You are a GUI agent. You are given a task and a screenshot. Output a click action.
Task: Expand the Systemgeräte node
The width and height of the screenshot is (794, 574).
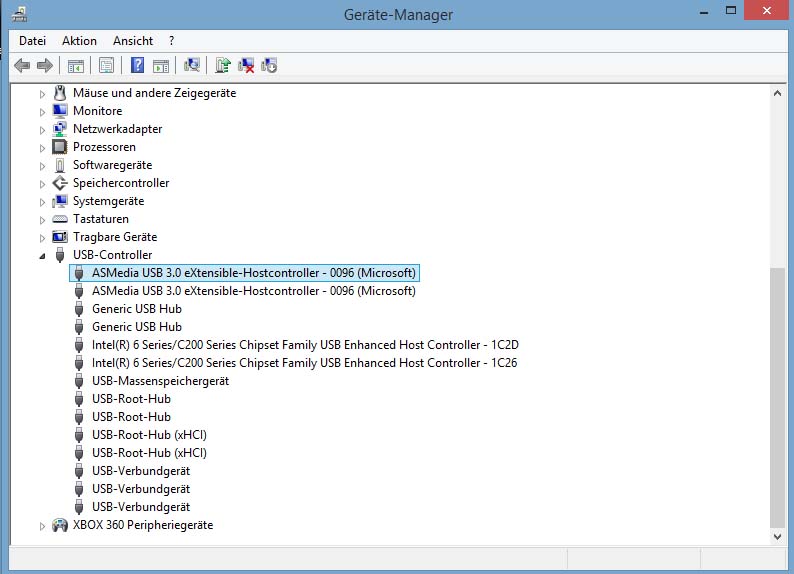(43, 202)
